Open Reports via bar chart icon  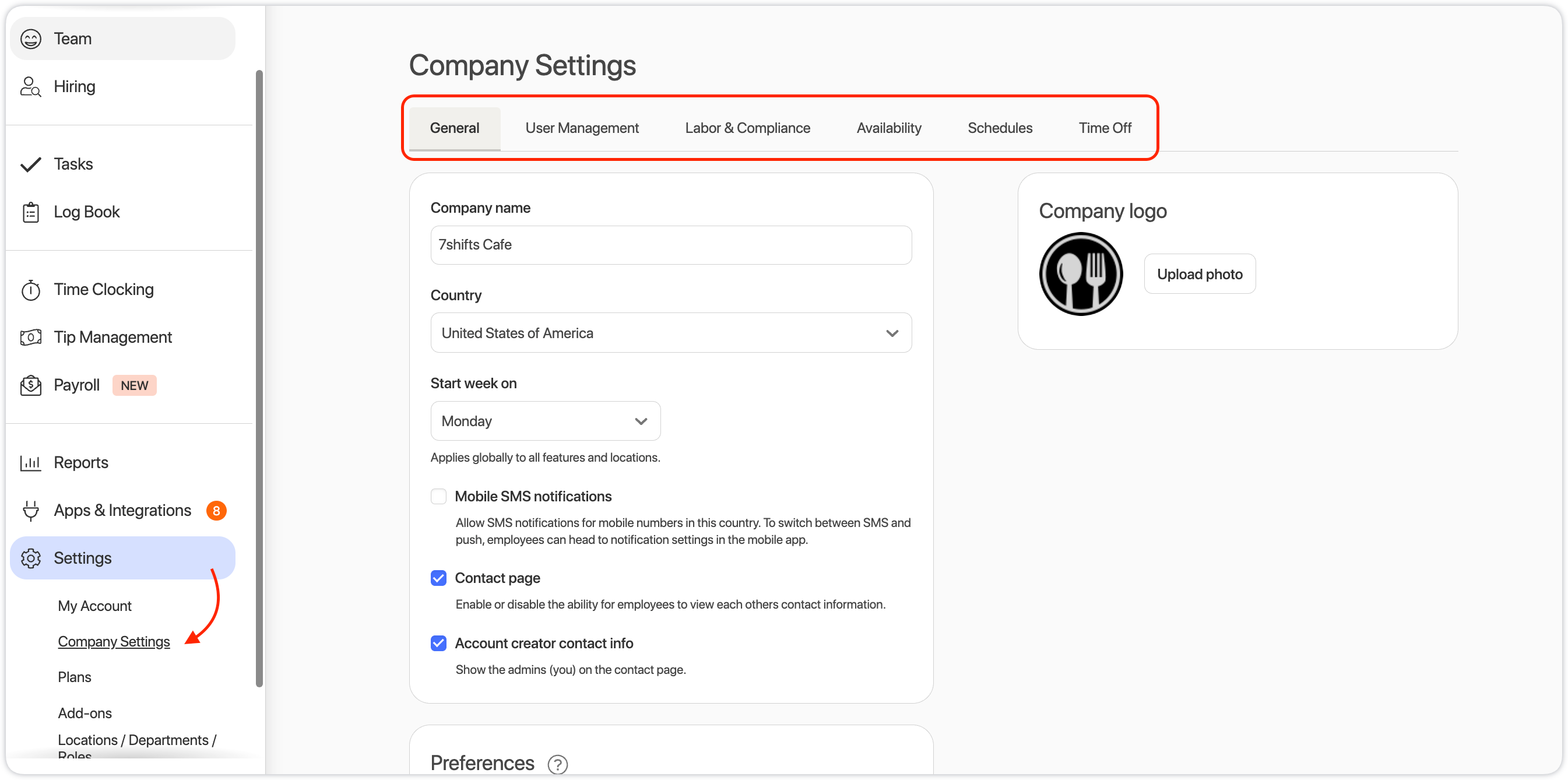point(30,463)
